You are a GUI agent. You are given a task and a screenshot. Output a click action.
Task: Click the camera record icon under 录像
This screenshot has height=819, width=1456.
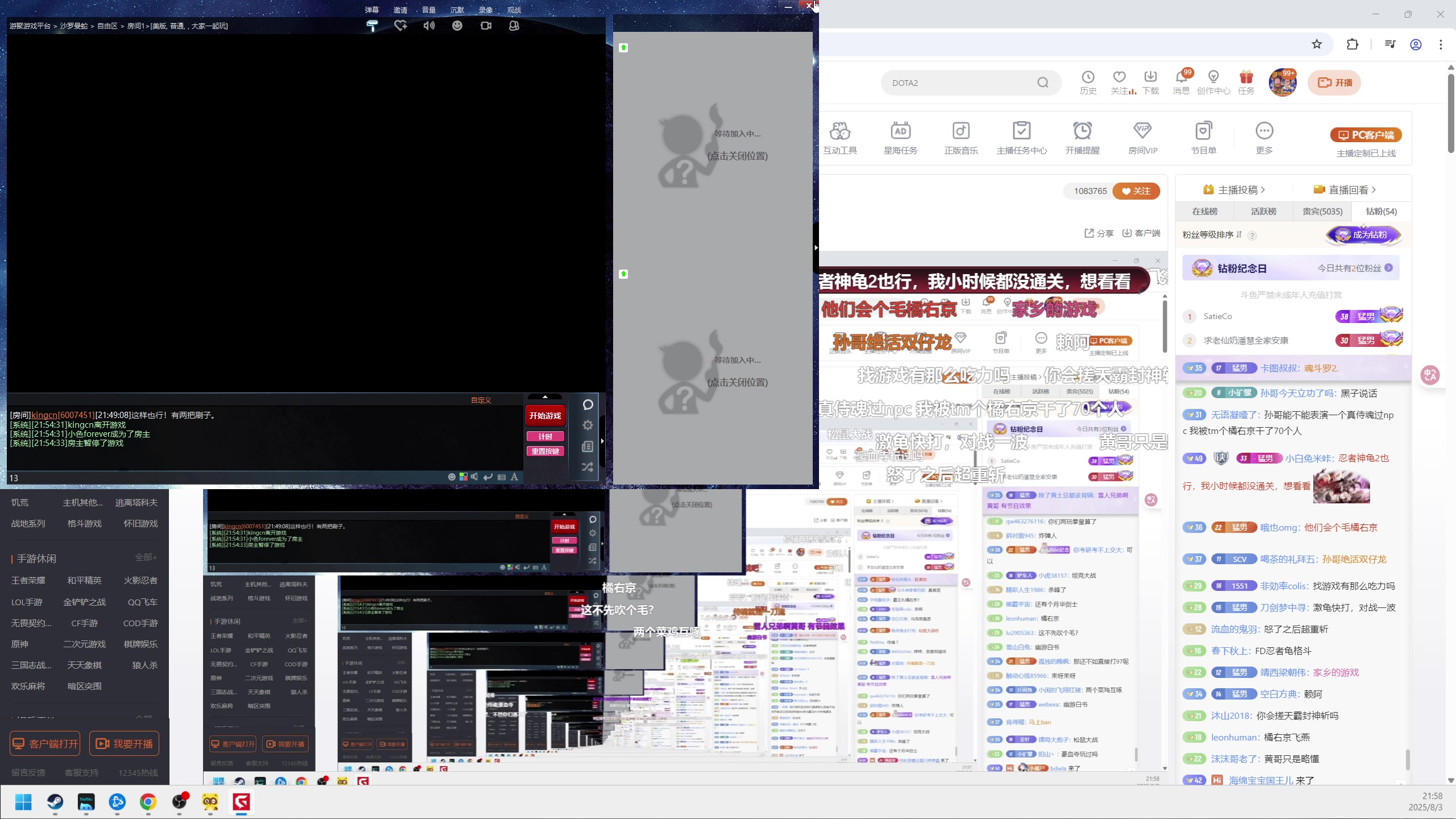tap(486, 26)
